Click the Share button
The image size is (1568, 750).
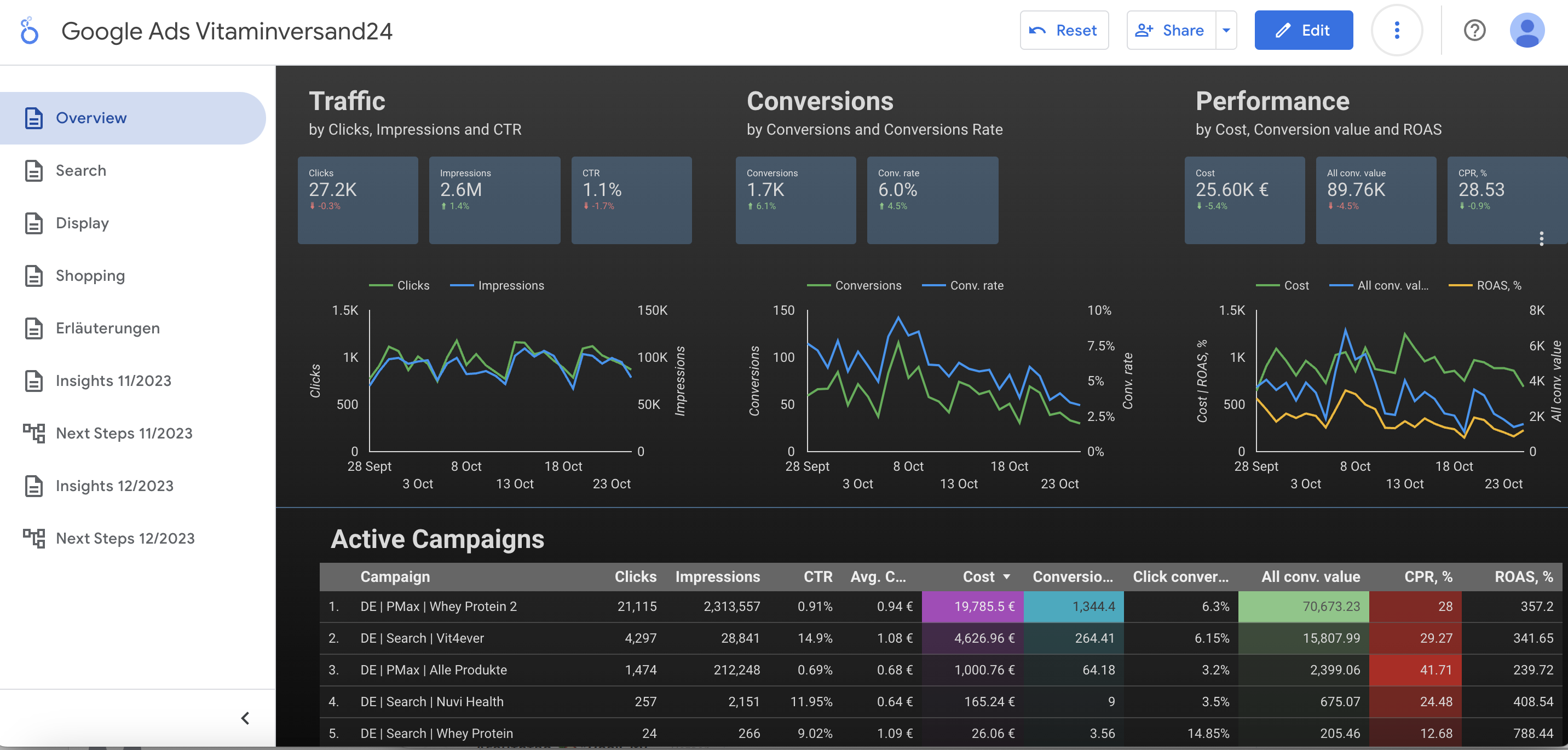tap(1171, 30)
